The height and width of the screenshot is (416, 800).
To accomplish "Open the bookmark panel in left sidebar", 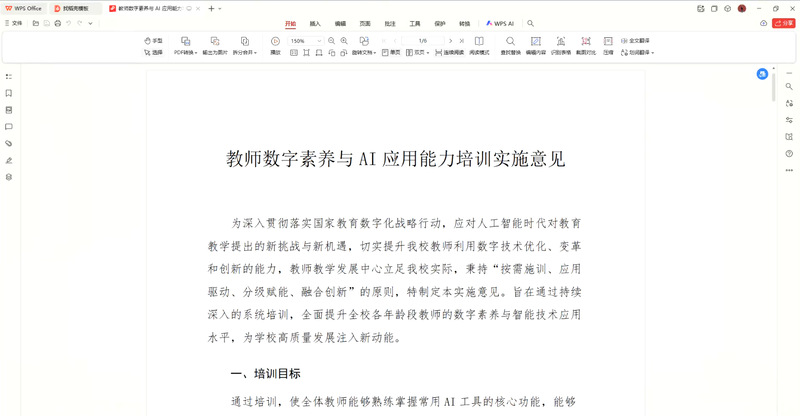I will (x=9, y=93).
